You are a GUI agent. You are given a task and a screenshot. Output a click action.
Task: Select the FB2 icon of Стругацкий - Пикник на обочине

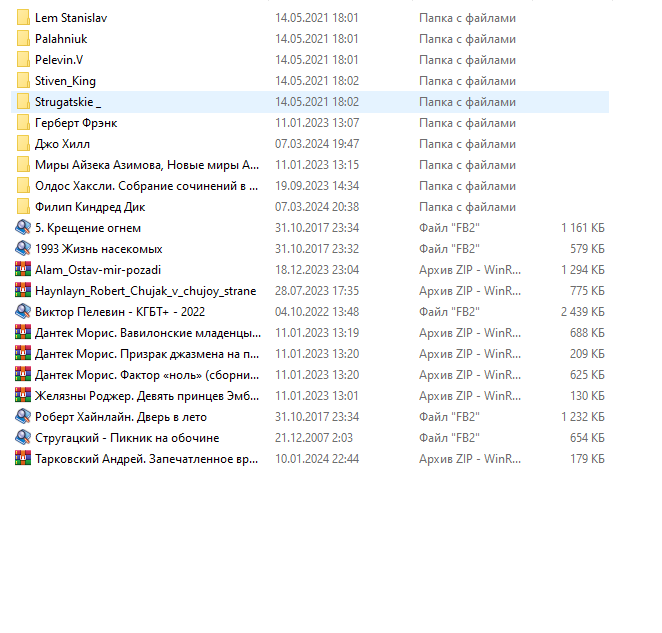click(x=23, y=438)
